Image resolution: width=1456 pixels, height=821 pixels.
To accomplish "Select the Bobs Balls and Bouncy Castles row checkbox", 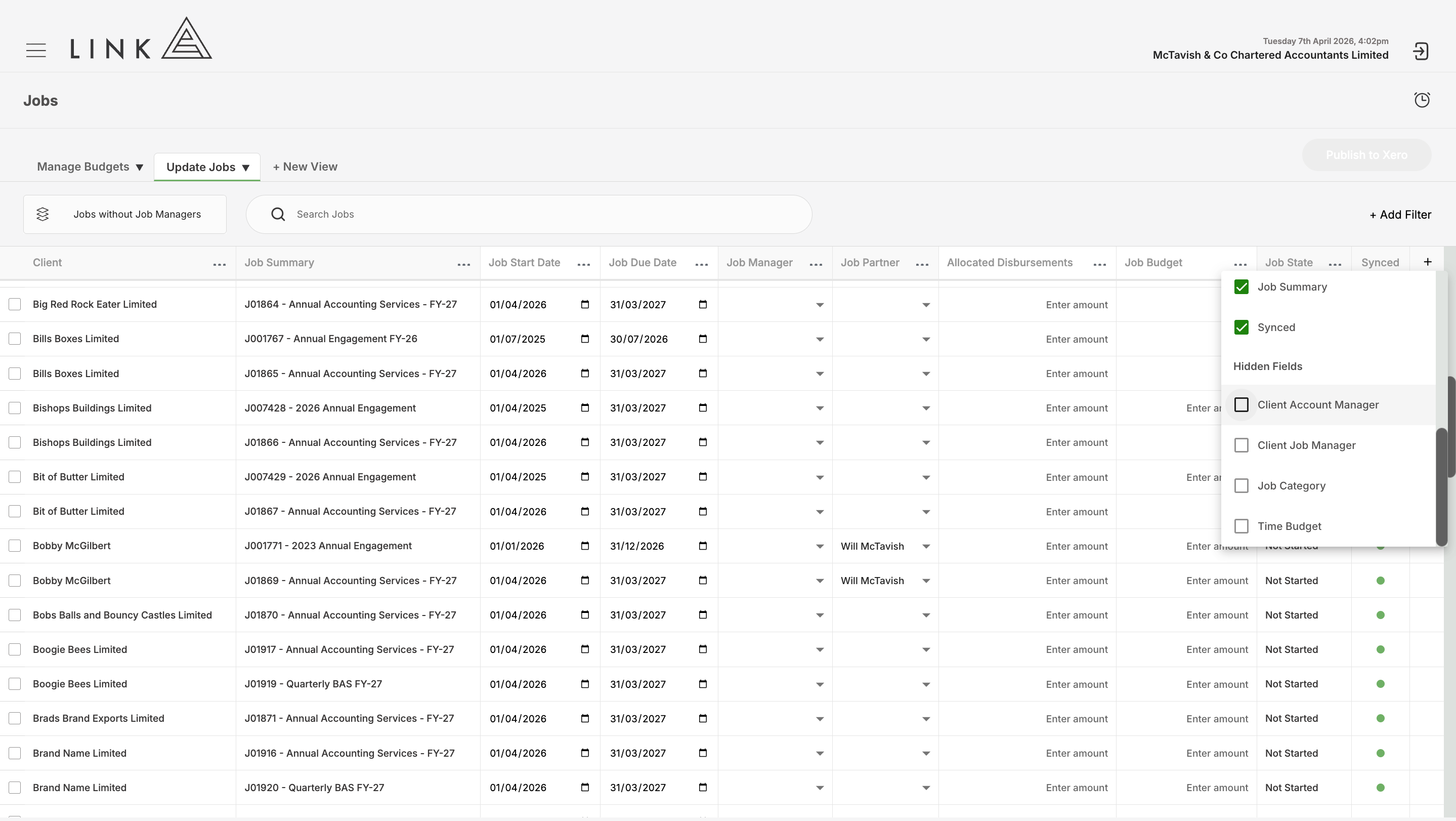I will pos(15,614).
